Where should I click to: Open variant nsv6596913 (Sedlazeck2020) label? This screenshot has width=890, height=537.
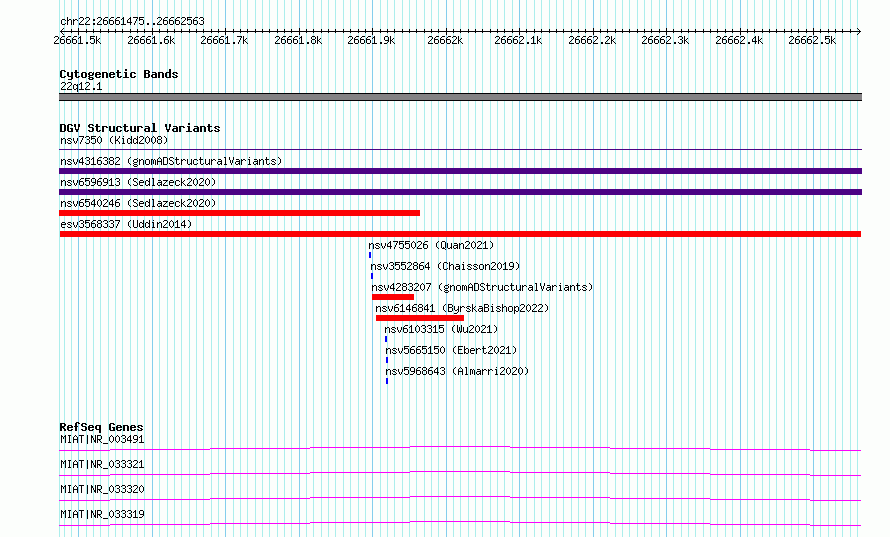pos(138,182)
